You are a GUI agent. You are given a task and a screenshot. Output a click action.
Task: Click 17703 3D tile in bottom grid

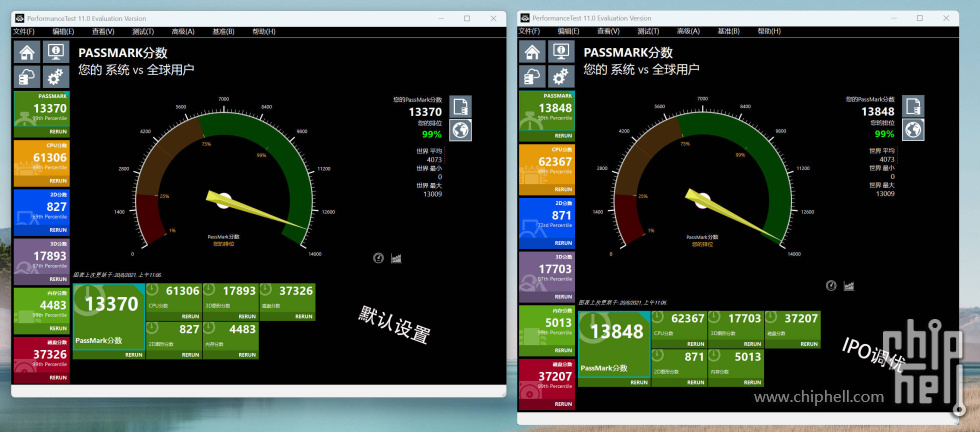click(736, 329)
